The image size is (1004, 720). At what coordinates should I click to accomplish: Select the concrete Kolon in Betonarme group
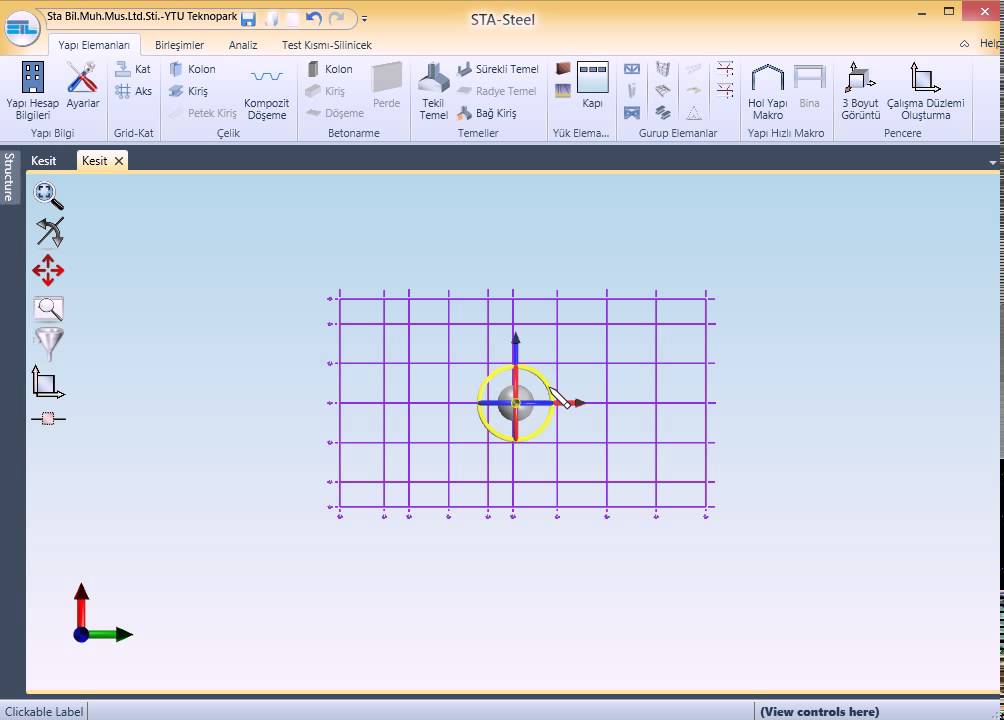coord(330,69)
